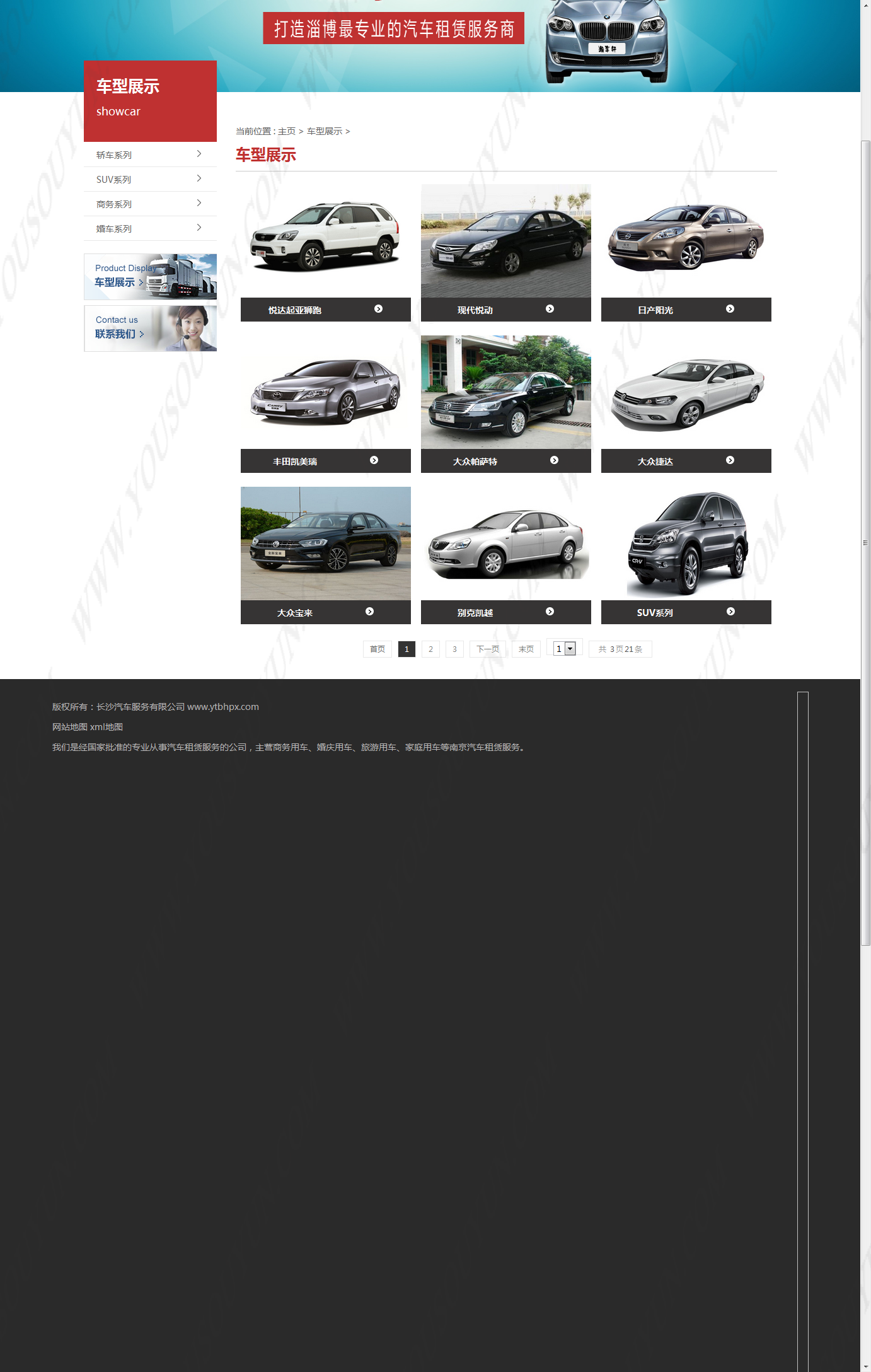
Task: Click 现代悦动 title link
Action: (475, 310)
